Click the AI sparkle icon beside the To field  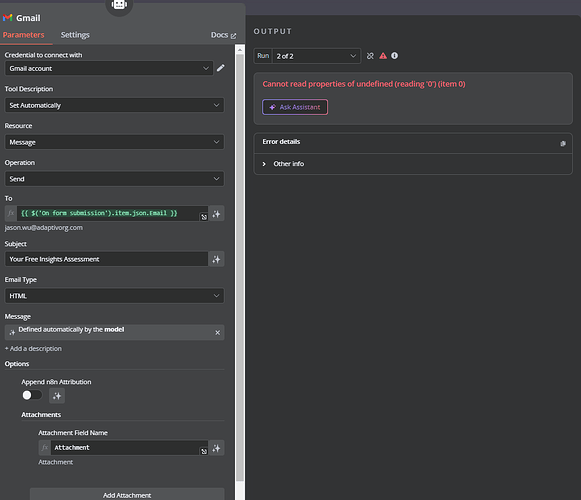(216, 213)
